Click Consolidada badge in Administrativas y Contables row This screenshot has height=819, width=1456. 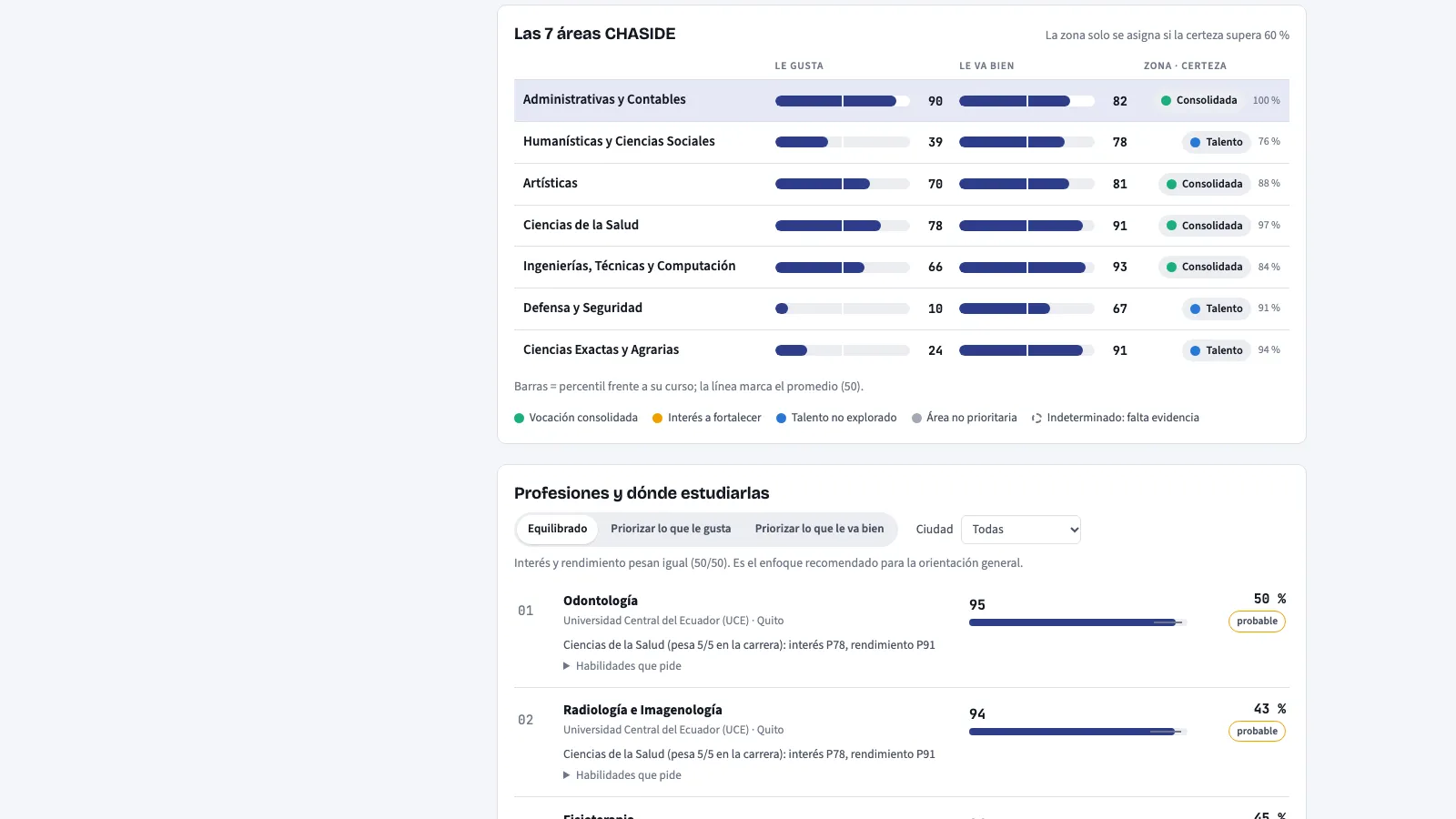[x=1198, y=100]
